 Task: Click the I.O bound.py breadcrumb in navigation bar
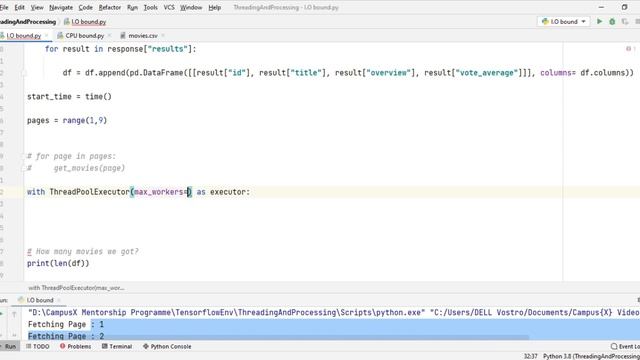click(85, 22)
